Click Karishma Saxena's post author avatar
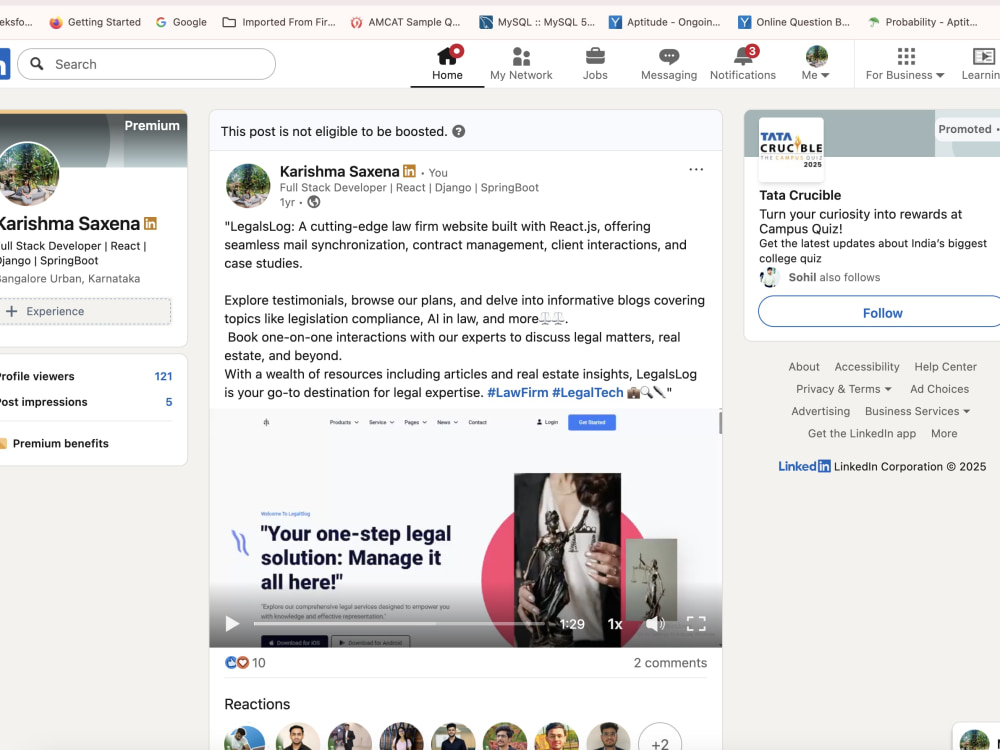The image size is (1000, 750). coord(248,186)
